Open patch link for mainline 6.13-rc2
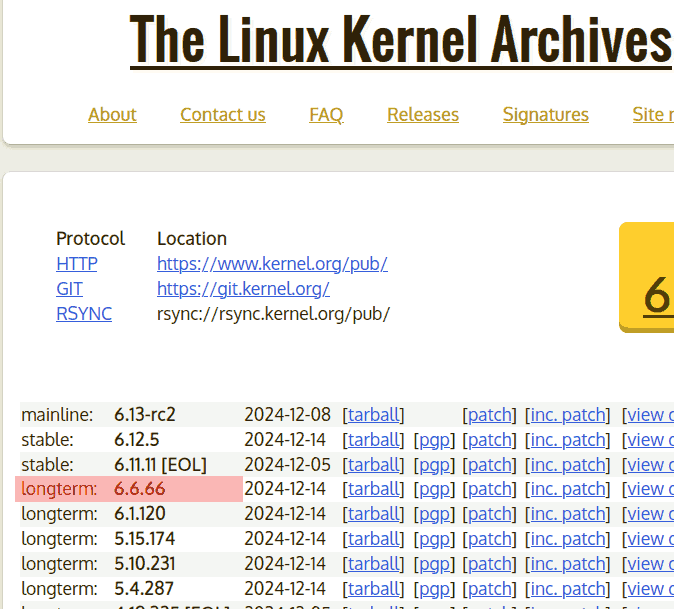Image resolution: width=674 pixels, height=609 pixels. click(490, 415)
